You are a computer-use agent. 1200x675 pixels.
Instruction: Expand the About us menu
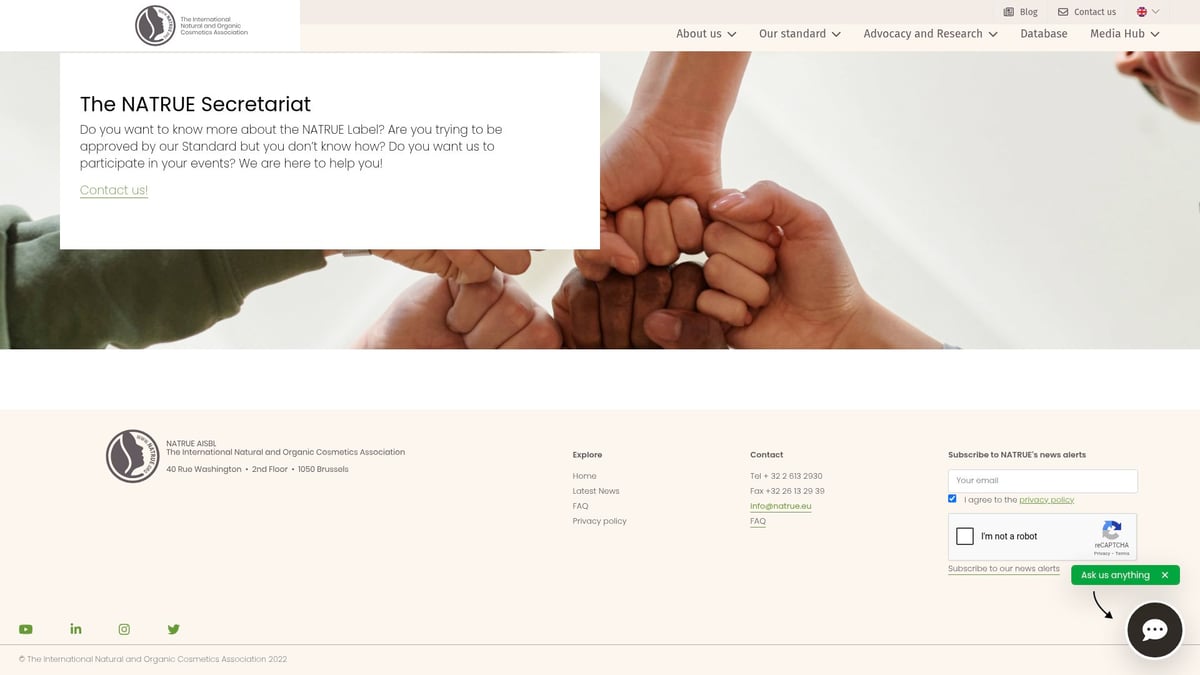click(x=706, y=34)
